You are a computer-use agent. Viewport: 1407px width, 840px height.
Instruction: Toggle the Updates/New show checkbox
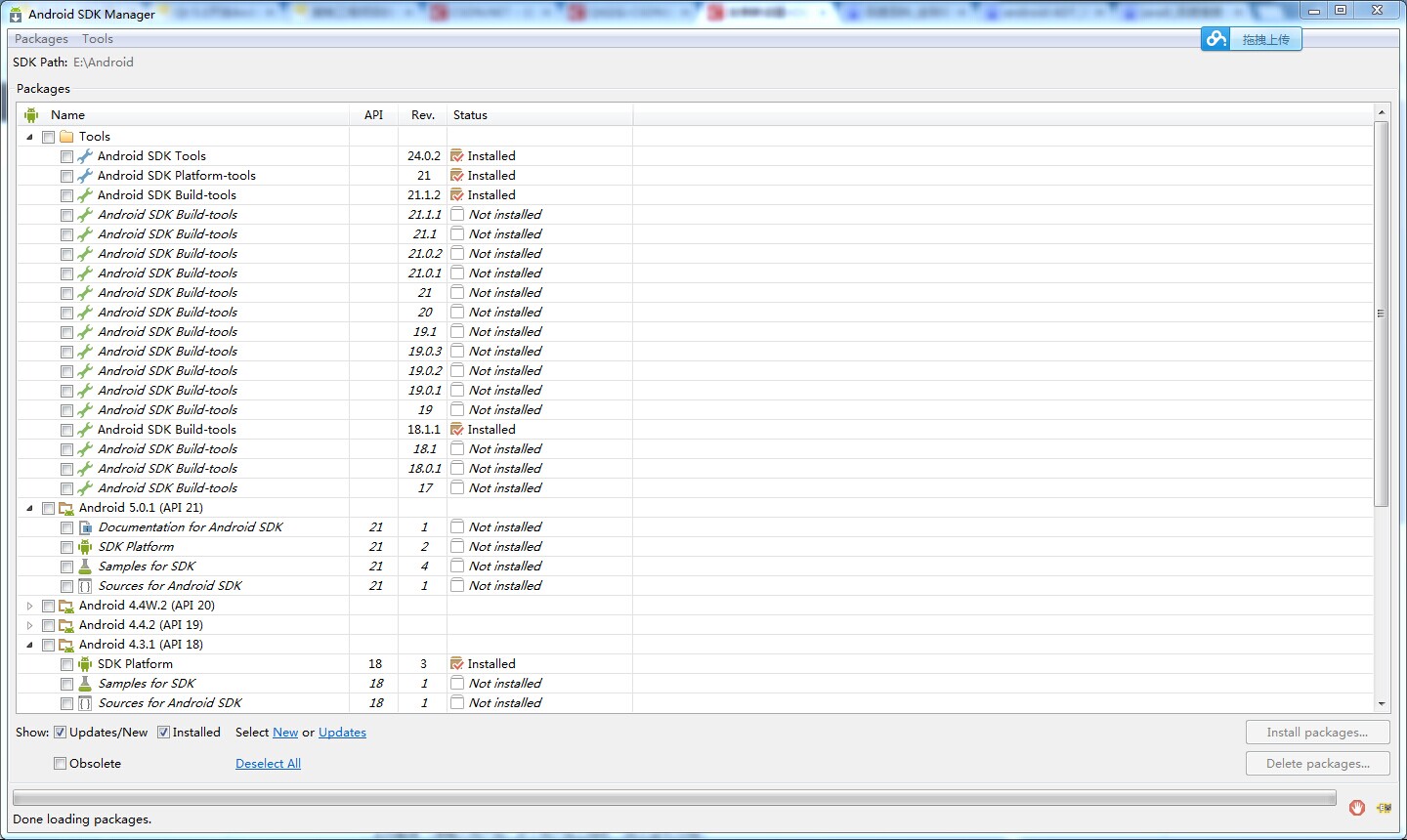tap(61, 733)
